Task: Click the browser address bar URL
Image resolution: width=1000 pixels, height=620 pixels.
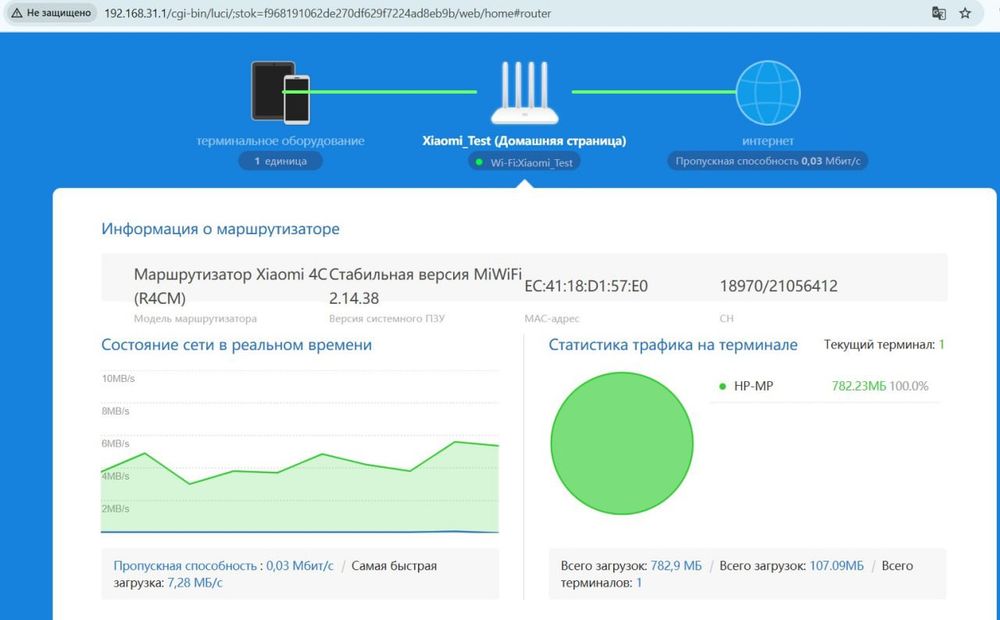Action: point(328,13)
